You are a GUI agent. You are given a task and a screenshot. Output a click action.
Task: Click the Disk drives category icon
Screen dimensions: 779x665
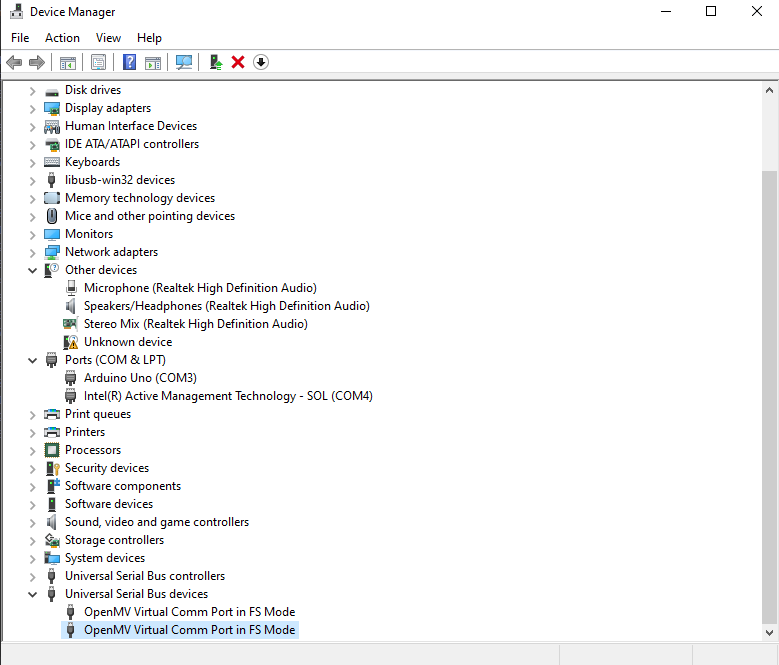tap(52, 91)
